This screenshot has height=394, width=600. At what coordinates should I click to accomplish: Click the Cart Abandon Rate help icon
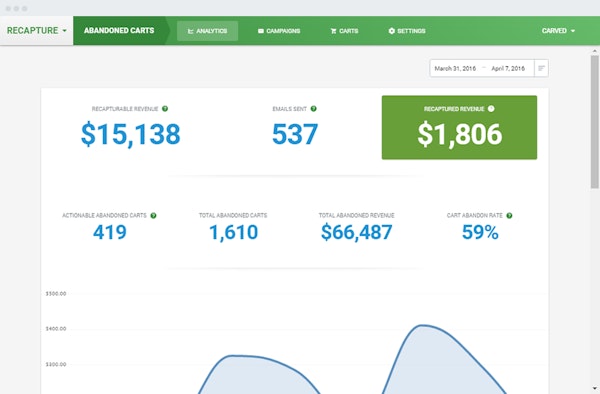509,215
